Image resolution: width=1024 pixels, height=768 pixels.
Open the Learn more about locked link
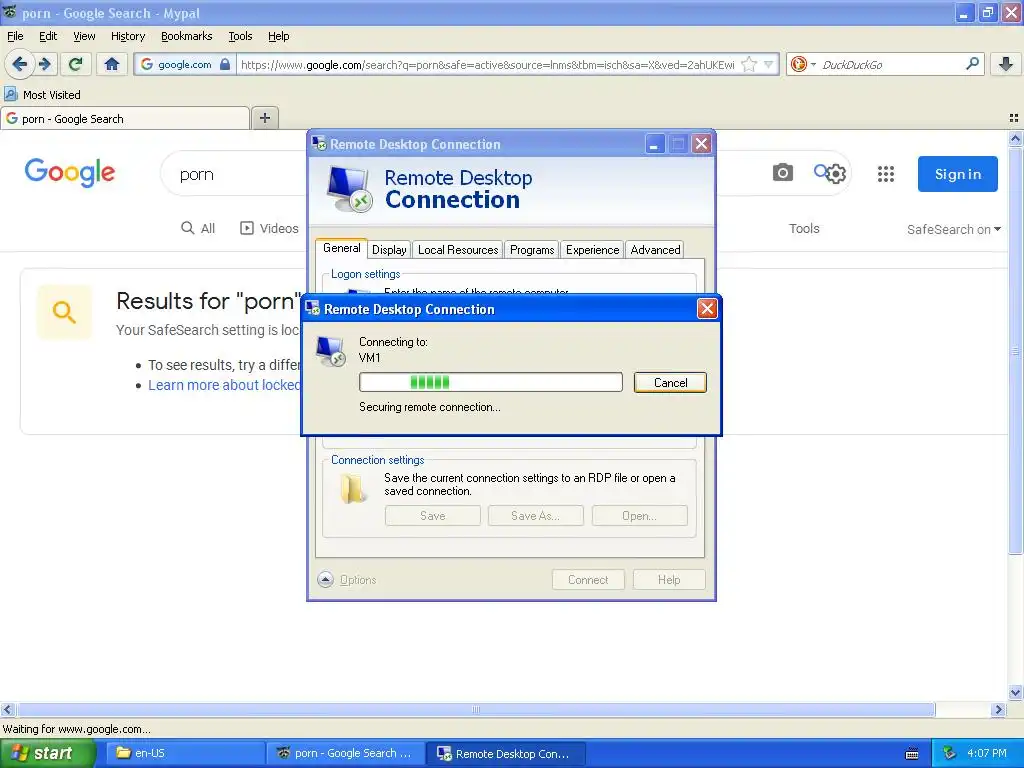pos(224,385)
